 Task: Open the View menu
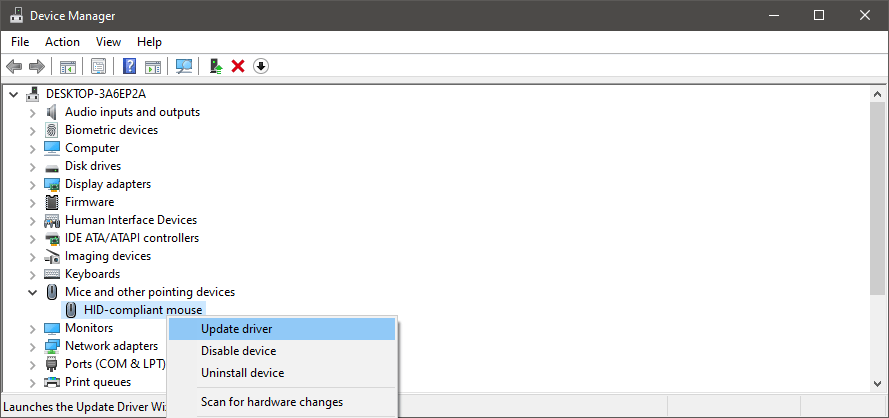pyautogui.click(x=108, y=42)
